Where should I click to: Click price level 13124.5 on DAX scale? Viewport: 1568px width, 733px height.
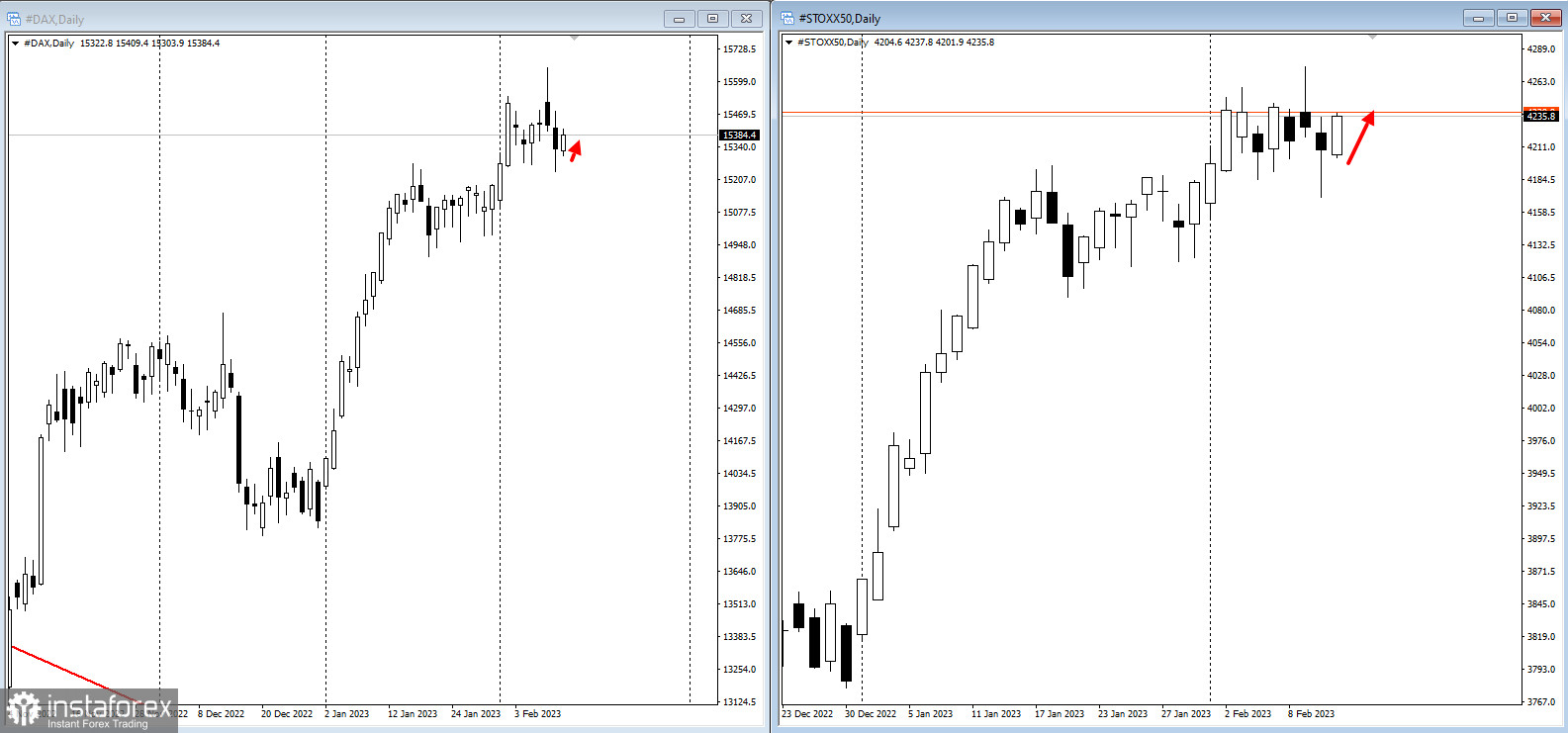click(x=739, y=702)
